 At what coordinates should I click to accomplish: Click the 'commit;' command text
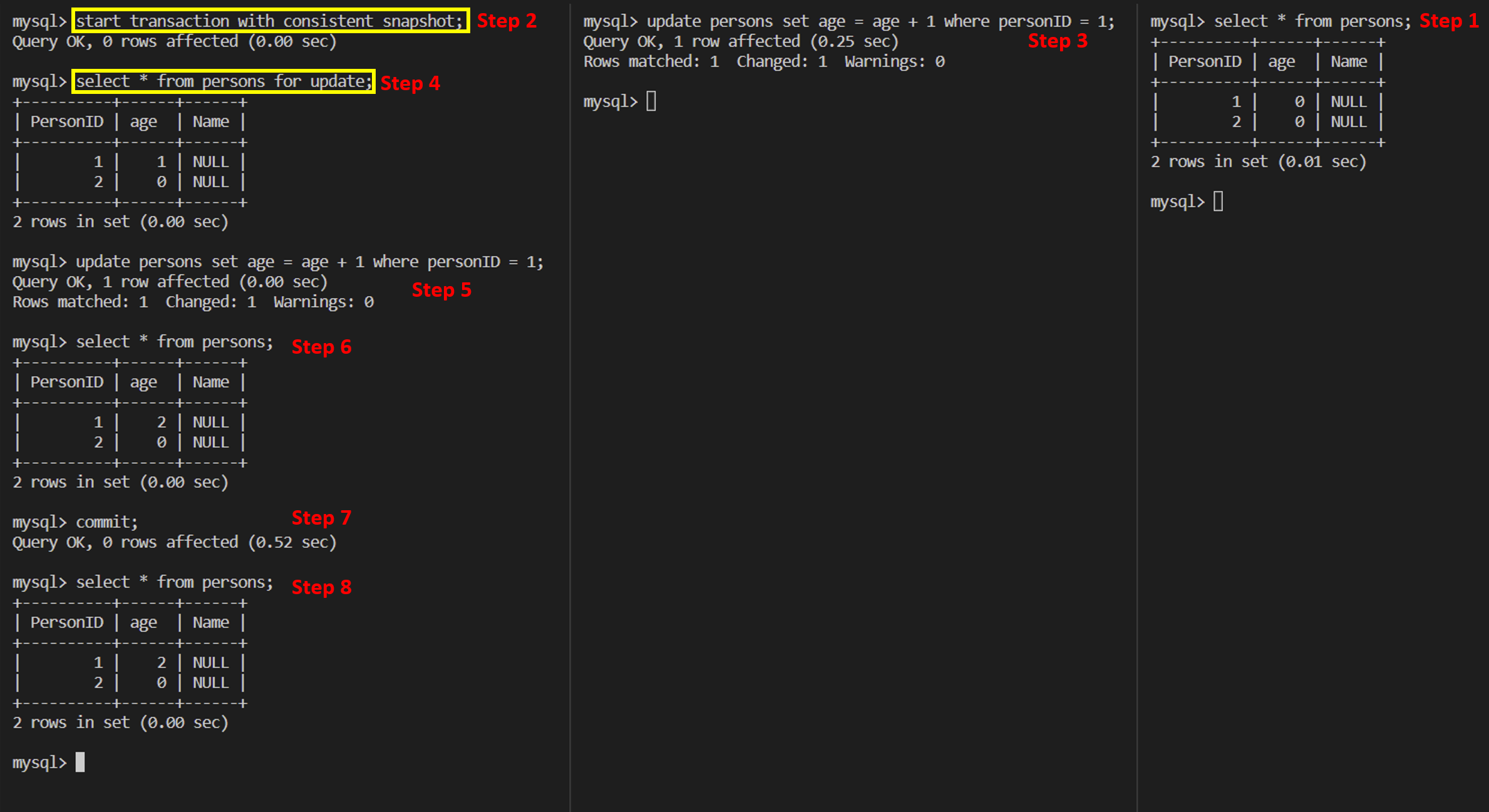pos(106,522)
